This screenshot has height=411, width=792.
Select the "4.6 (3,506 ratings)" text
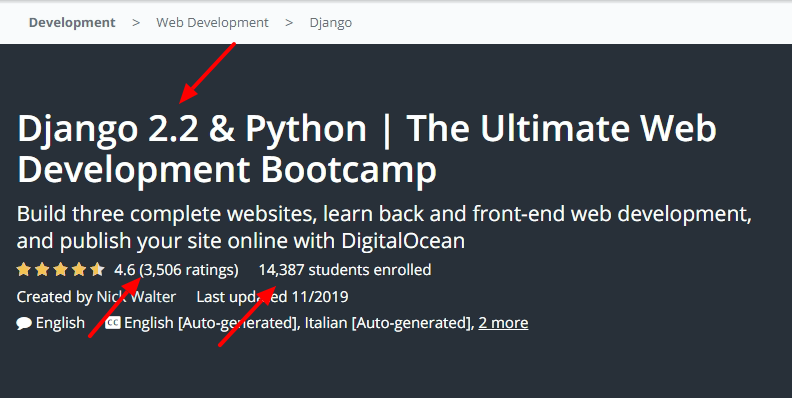pos(176,270)
